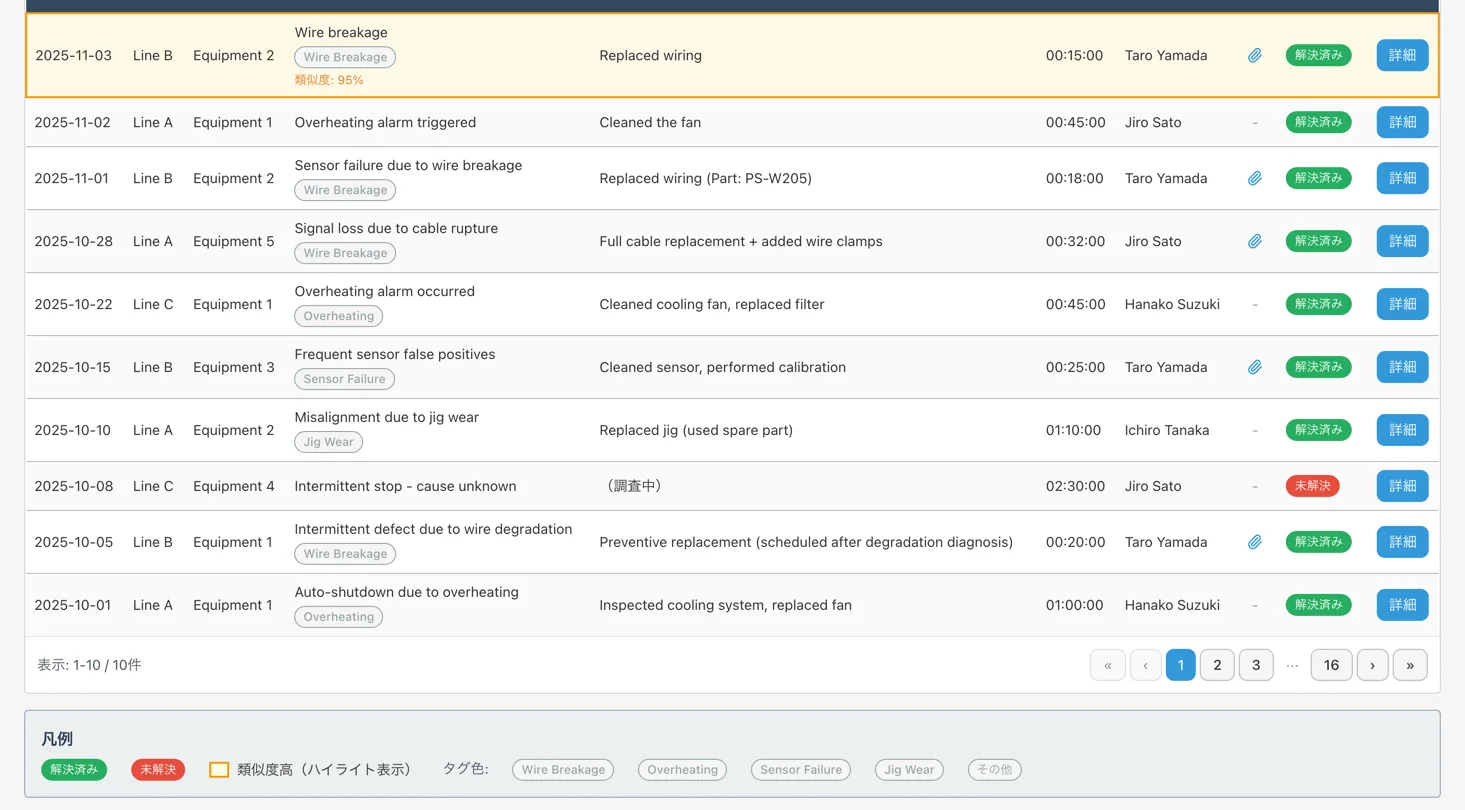Click Overheating tag in 2025-10-22 row
1465x810 pixels.
click(338, 316)
